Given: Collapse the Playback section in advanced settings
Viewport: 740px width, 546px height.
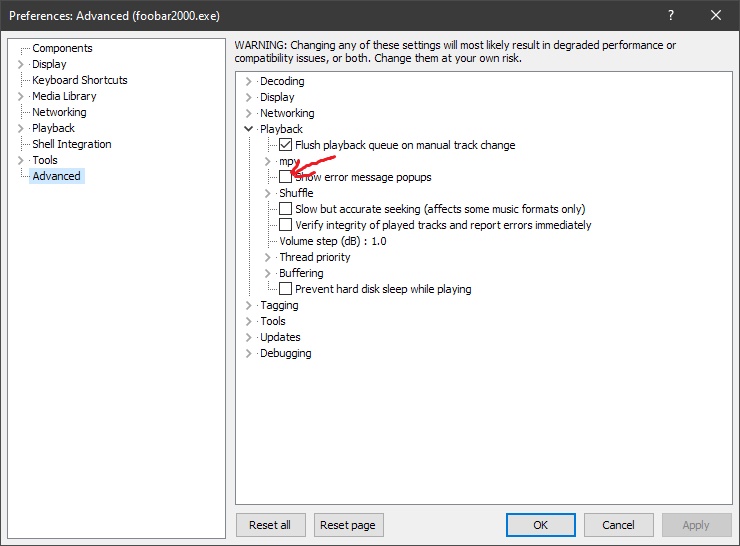Looking at the screenshot, I should [x=248, y=129].
